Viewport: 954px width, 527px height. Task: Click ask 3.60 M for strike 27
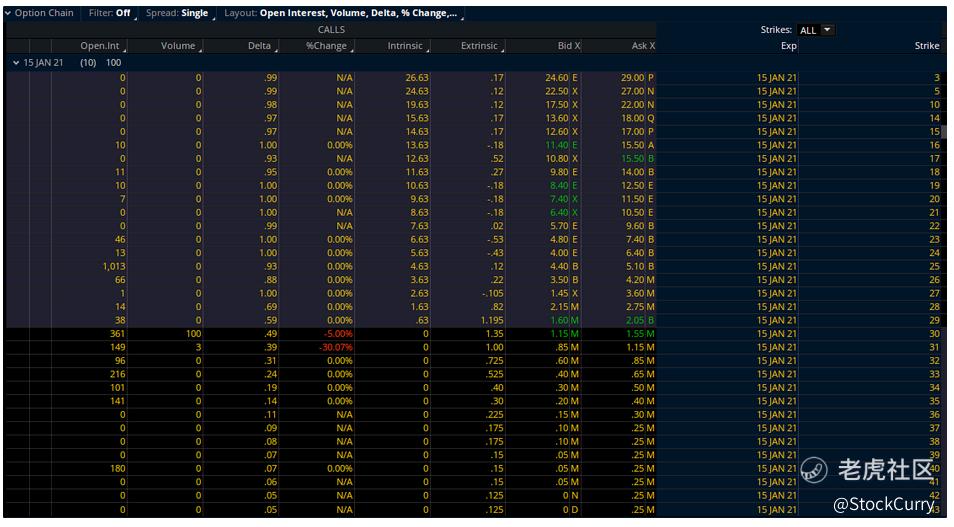point(639,293)
